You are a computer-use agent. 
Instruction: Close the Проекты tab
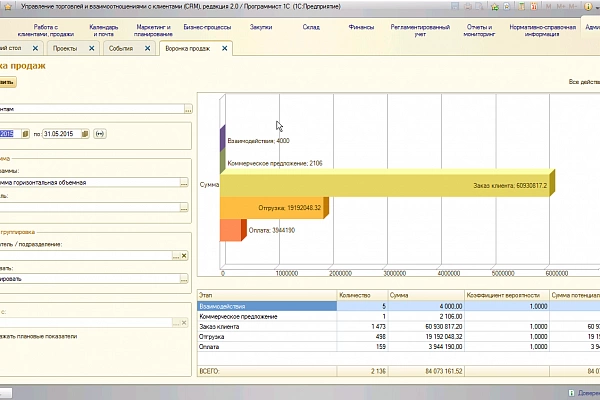coord(91,48)
